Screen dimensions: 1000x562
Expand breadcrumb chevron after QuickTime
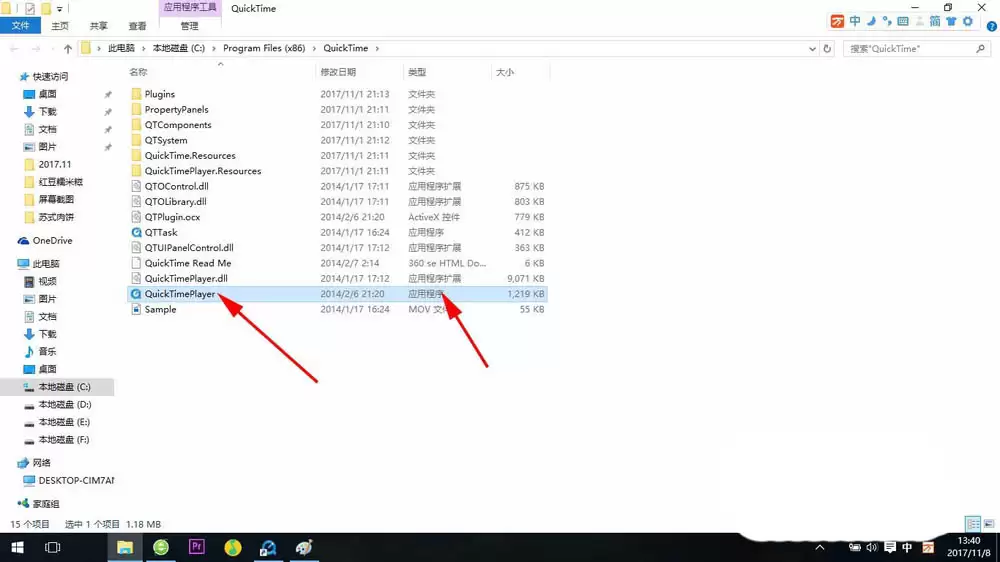click(377, 48)
